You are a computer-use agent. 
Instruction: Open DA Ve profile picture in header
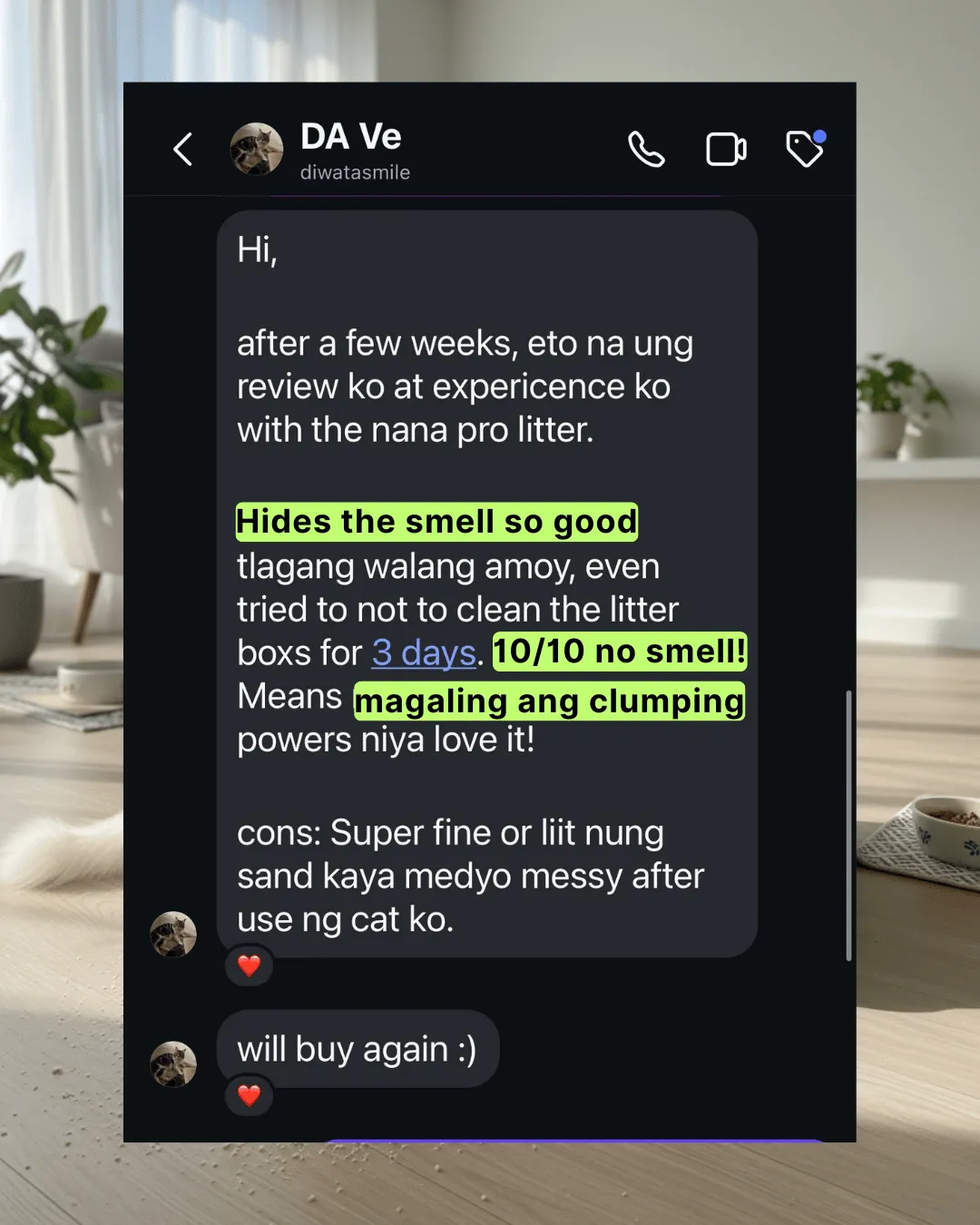(257, 149)
